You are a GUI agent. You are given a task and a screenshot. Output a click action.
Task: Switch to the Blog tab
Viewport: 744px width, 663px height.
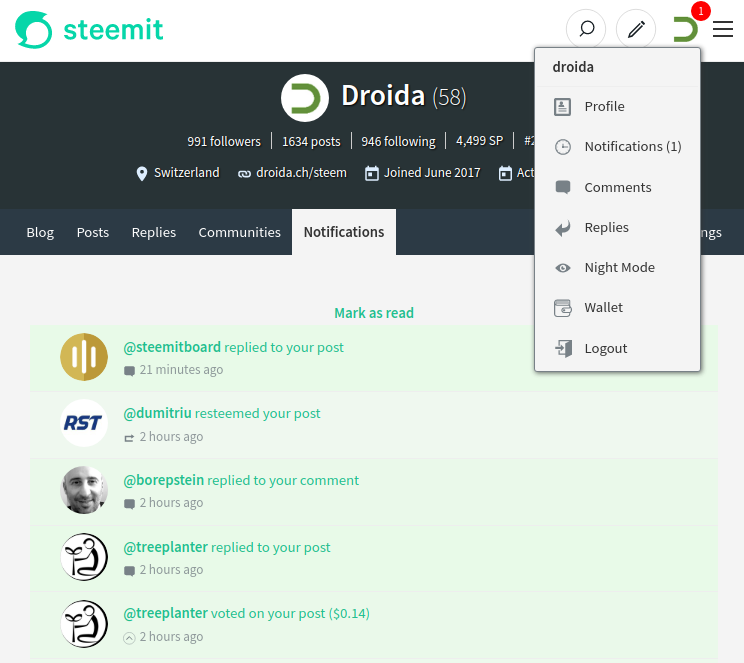point(40,232)
